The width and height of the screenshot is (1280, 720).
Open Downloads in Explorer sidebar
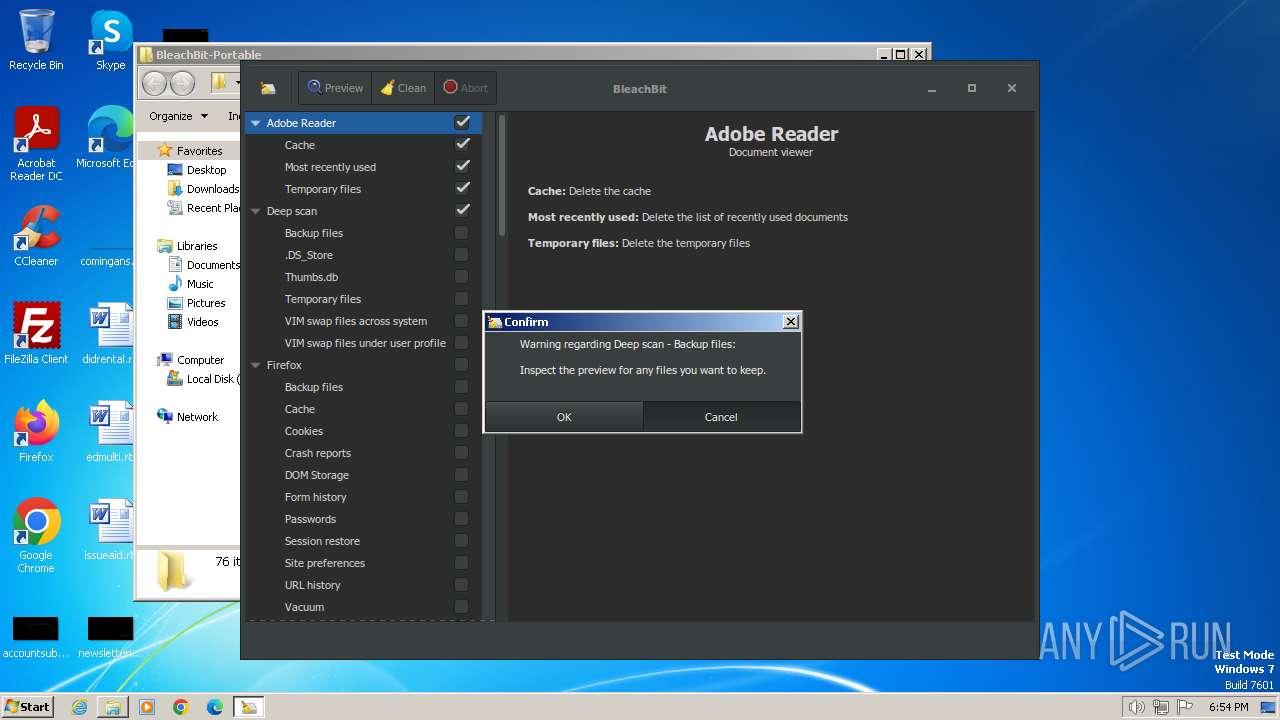coord(204,189)
